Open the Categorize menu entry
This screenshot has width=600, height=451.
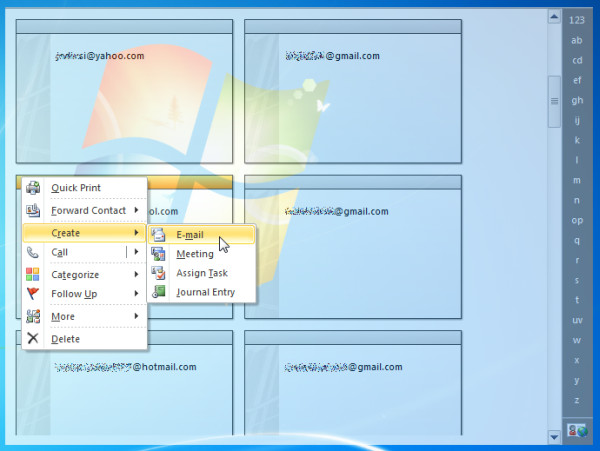[x=85, y=275]
